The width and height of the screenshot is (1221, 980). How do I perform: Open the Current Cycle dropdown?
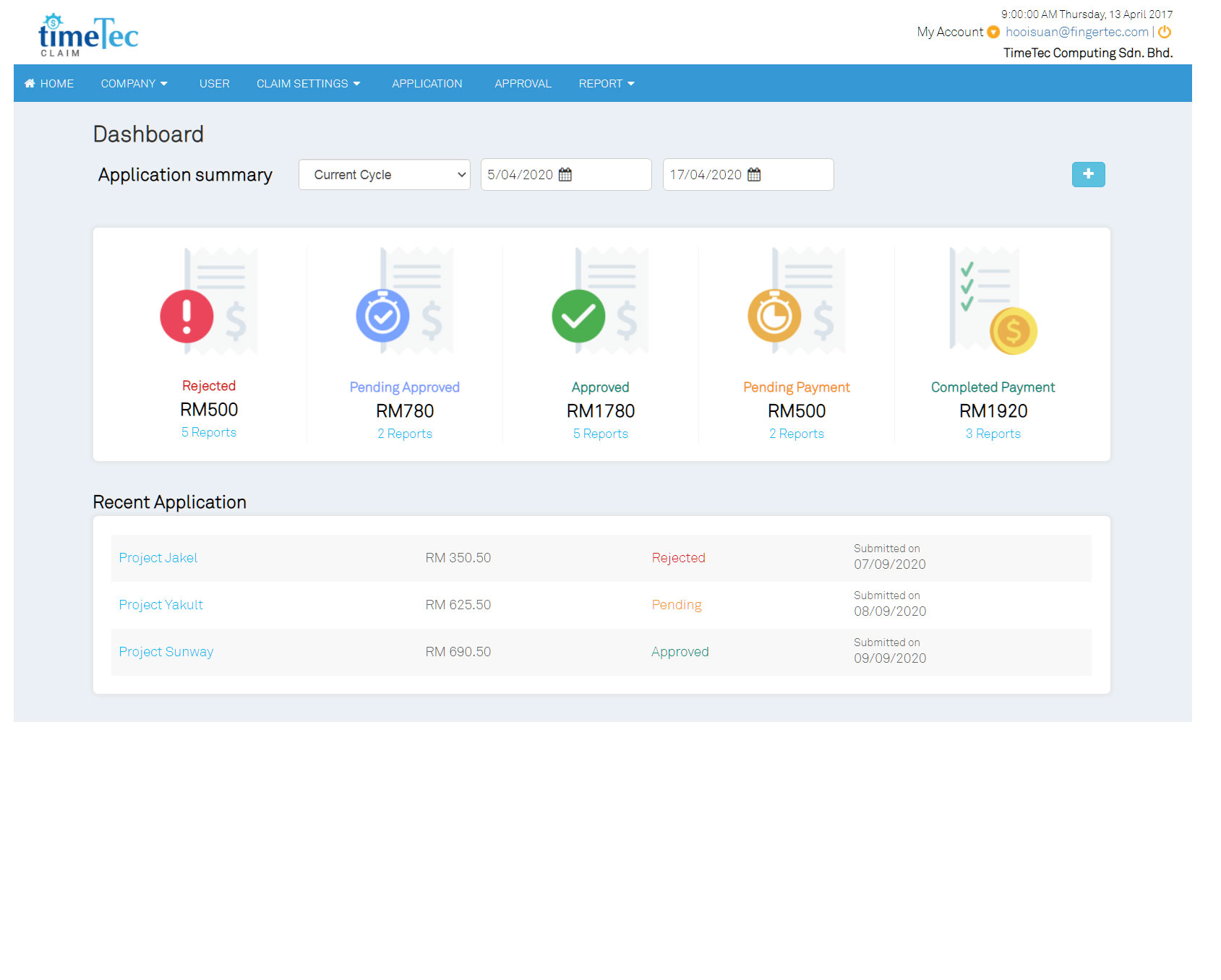(385, 175)
